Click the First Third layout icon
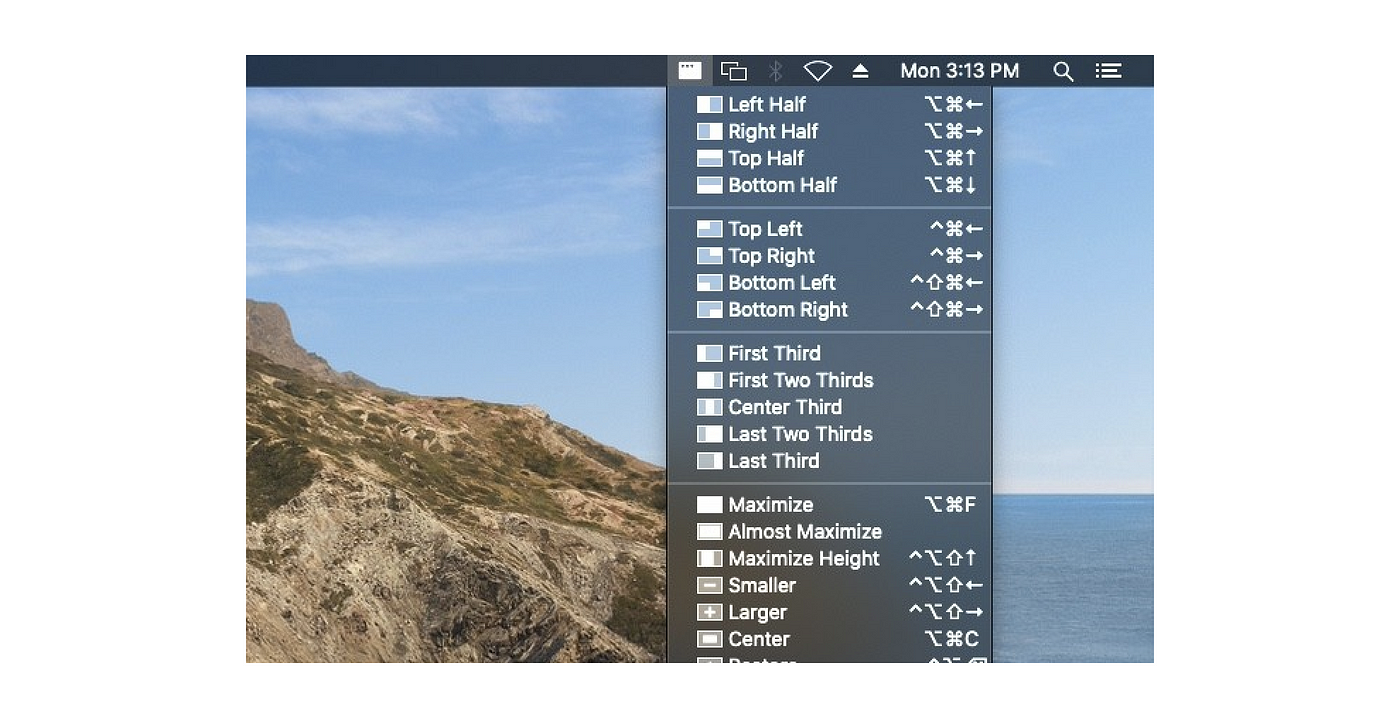This screenshot has width=1400, height=718. tap(709, 353)
